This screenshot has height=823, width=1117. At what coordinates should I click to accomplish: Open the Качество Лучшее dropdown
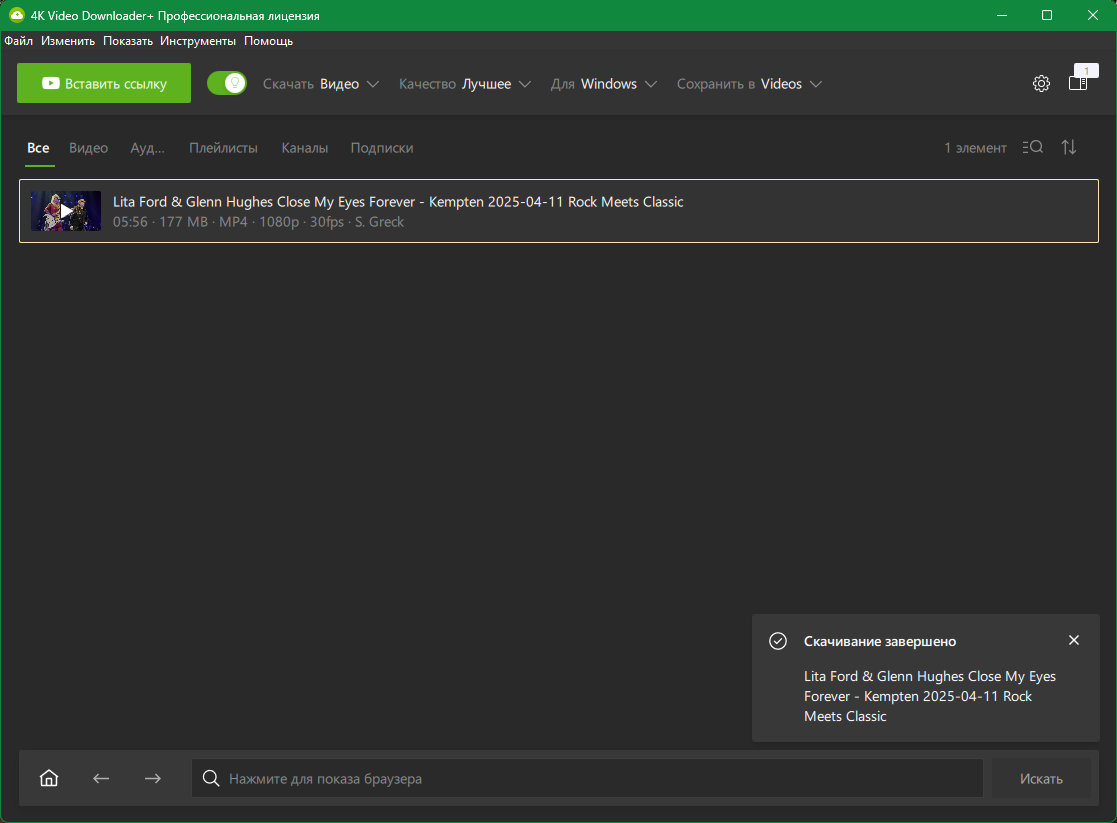pos(464,83)
